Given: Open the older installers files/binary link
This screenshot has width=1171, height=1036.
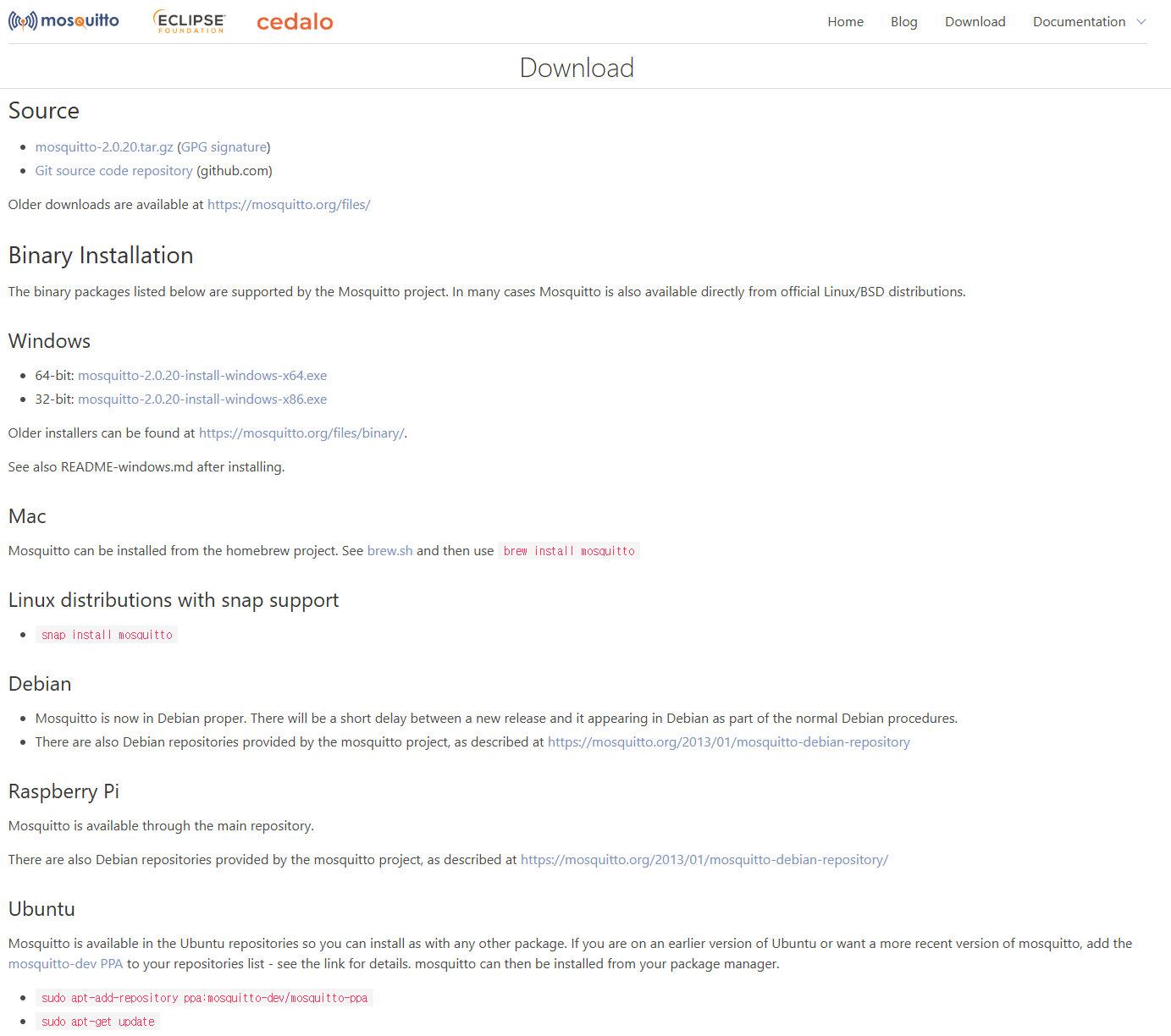Looking at the screenshot, I should tap(301, 433).
